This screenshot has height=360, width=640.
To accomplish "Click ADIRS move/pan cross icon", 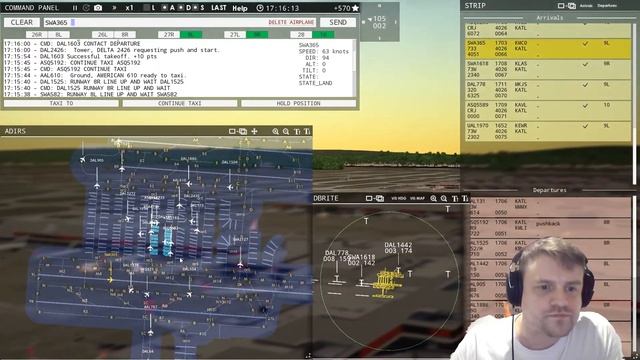I will (x=254, y=131).
